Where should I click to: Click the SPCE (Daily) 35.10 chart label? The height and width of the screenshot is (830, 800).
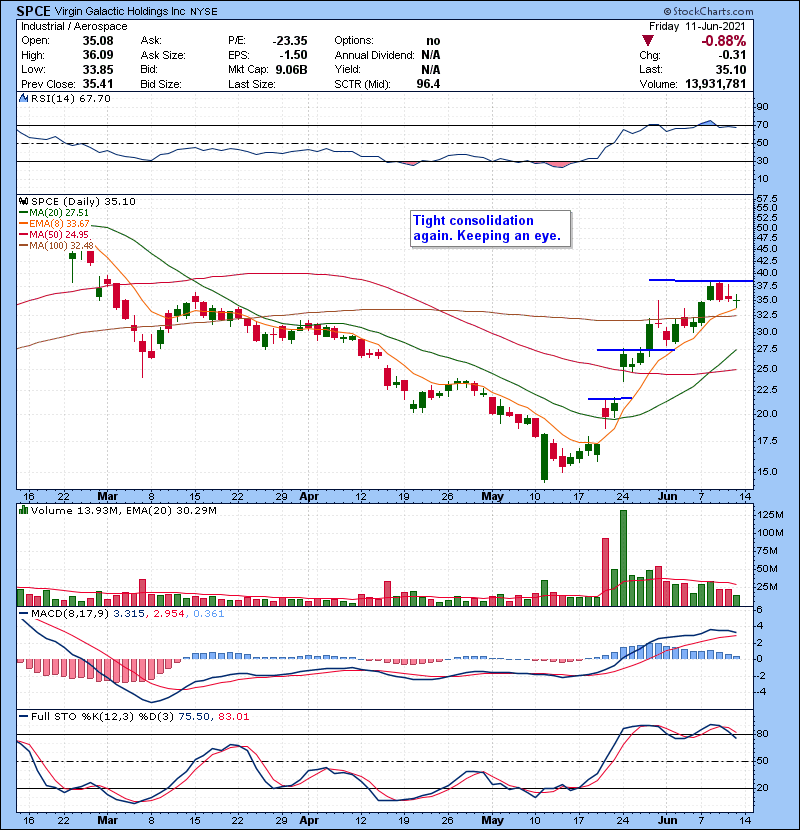[x=83, y=202]
